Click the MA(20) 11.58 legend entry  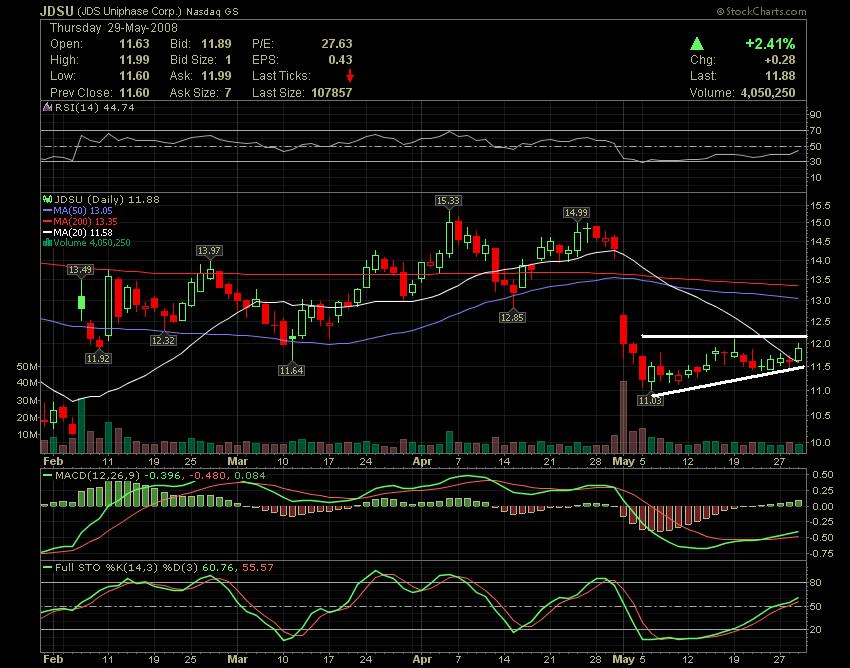tap(82, 232)
